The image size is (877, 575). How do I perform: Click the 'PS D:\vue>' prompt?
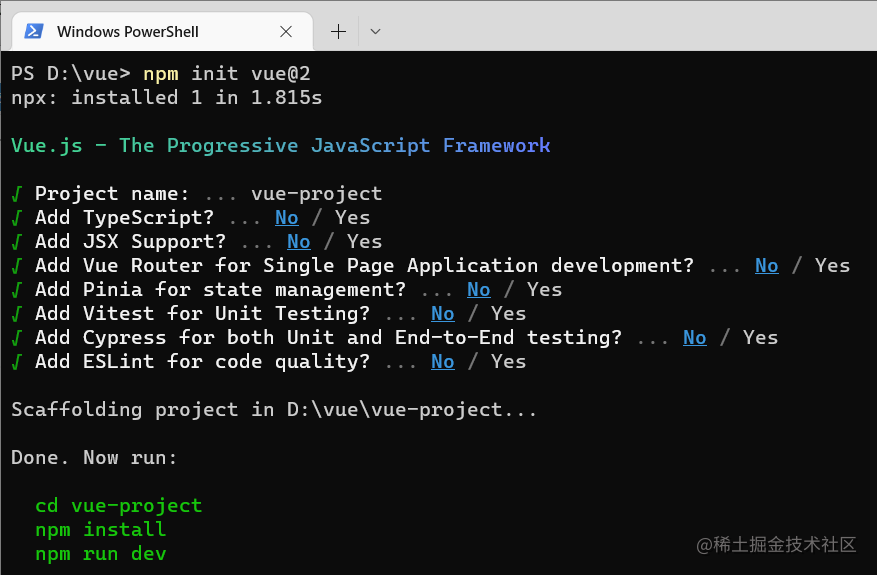pos(71,74)
